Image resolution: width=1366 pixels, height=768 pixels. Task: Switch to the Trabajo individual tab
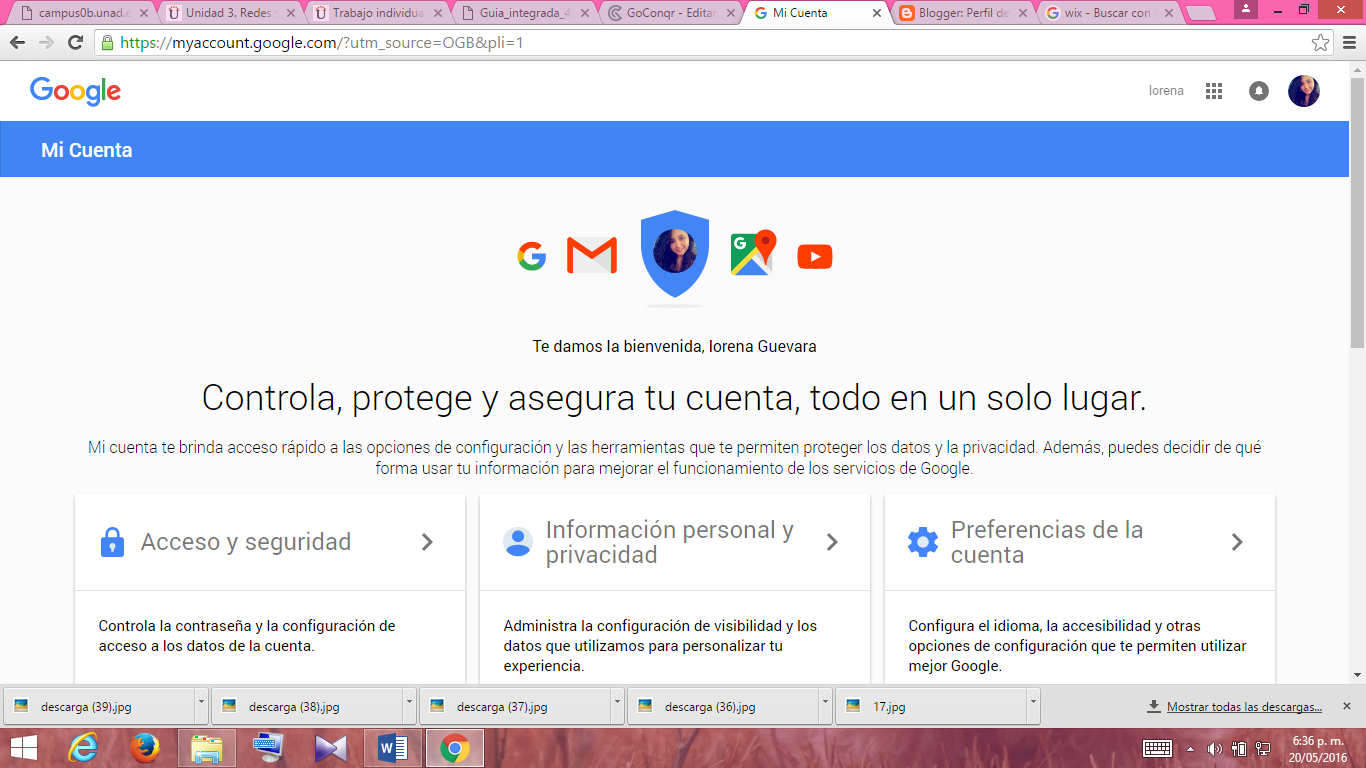(x=376, y=14)
